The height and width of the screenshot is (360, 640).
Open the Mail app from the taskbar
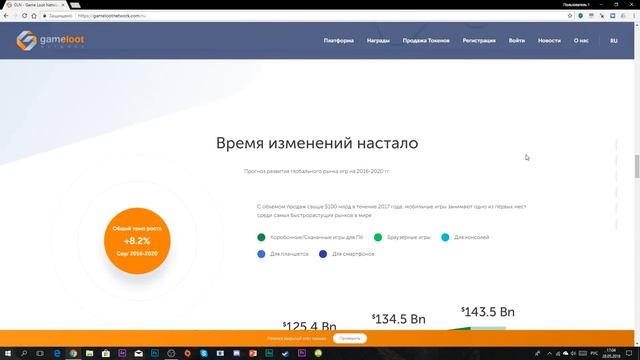click(x=138, y=353)
